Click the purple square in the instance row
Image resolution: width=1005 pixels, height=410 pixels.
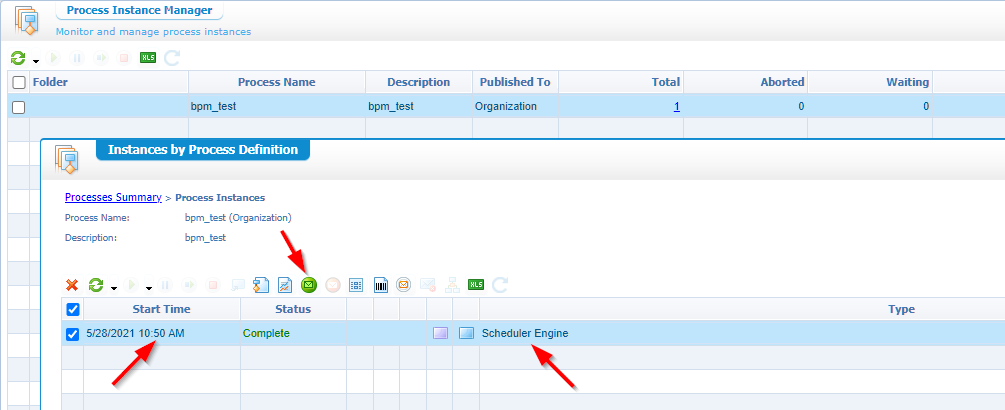tap(440, 333)
